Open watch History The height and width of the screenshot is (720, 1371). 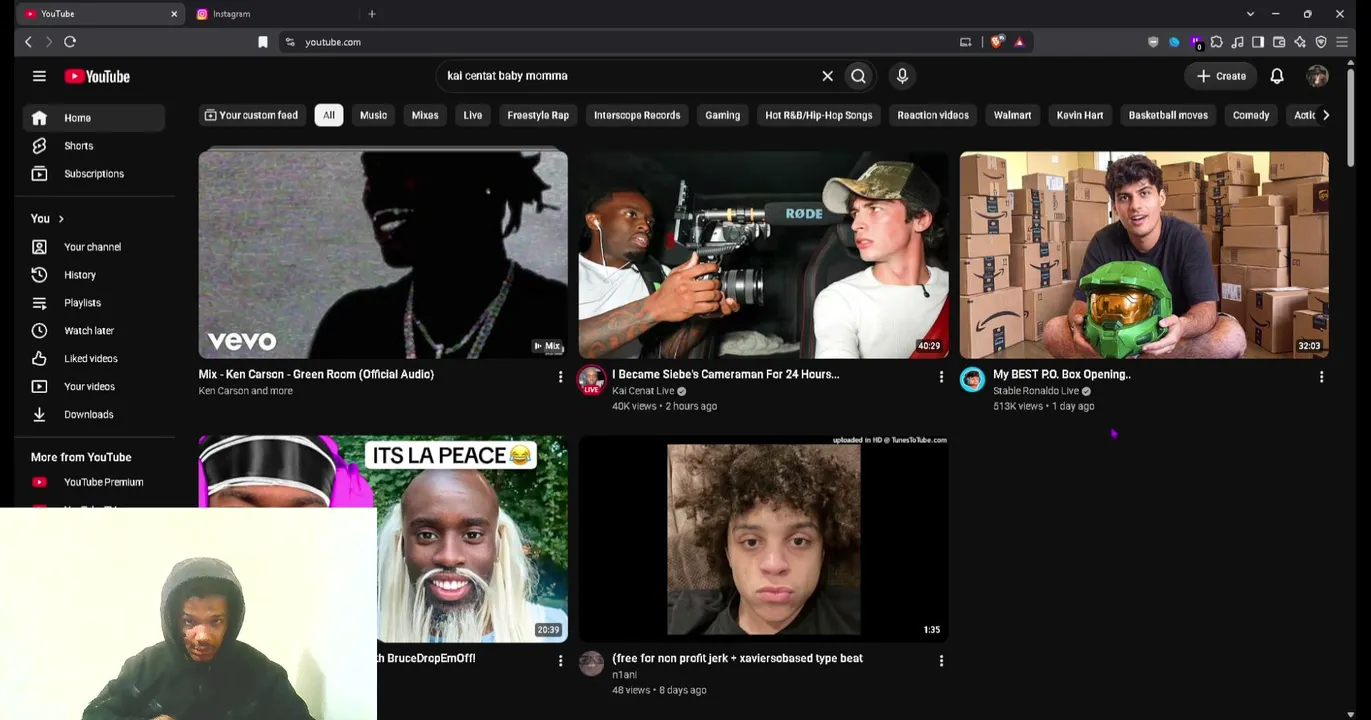pyautogui.click(x=94, y=275)
